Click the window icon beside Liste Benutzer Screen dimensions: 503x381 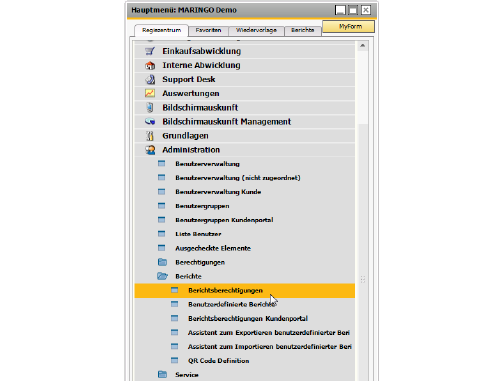pyautogui.click(x=162, y=234)
